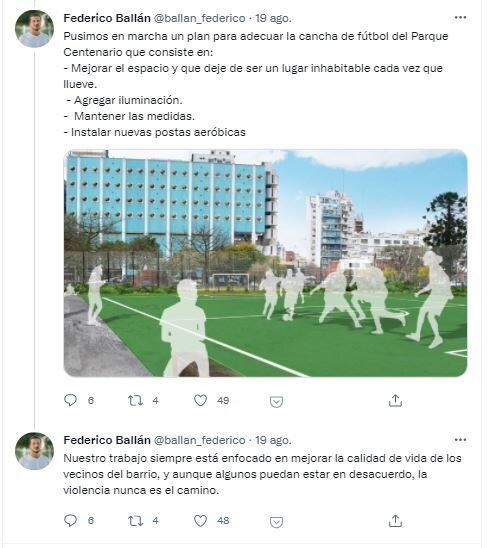Share the second tweet with the upload icon

click(395, 521)
